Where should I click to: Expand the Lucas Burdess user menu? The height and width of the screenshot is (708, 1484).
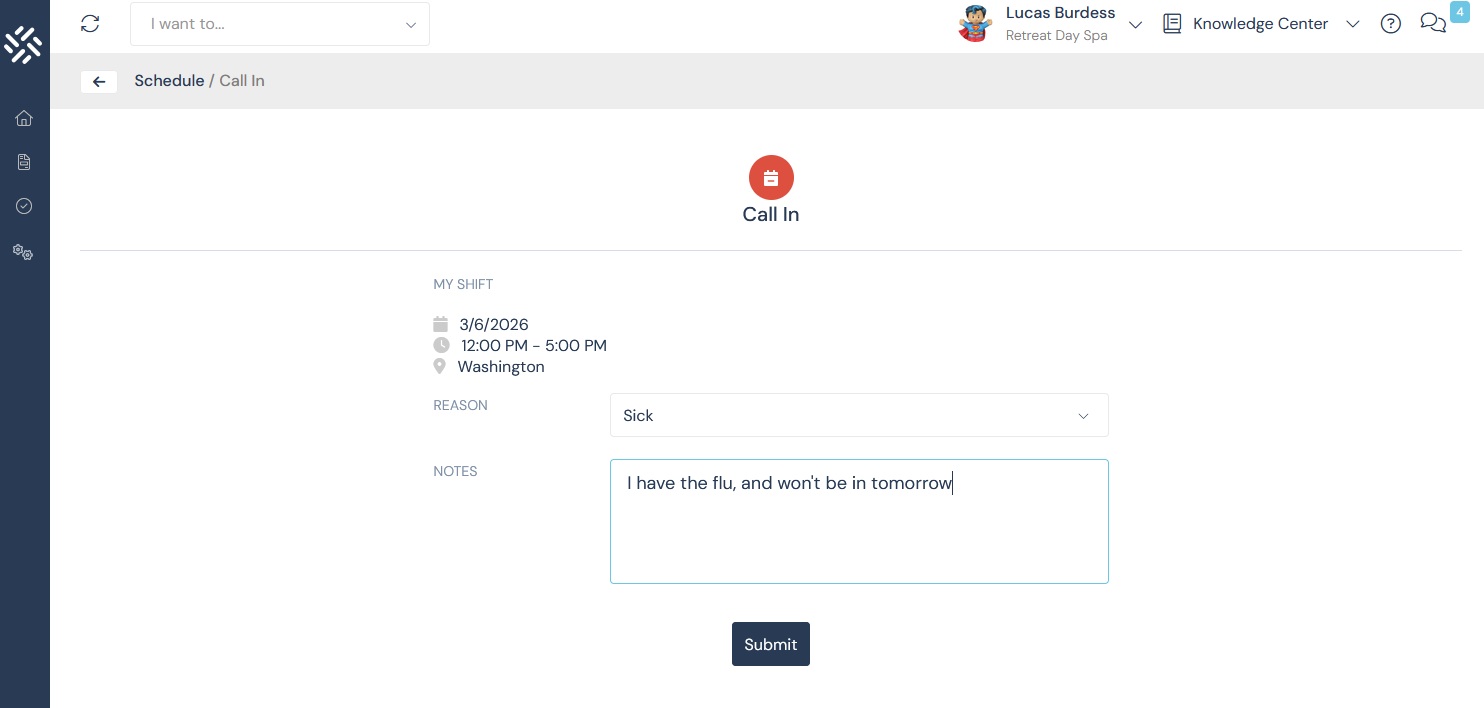pos(1135,25)
